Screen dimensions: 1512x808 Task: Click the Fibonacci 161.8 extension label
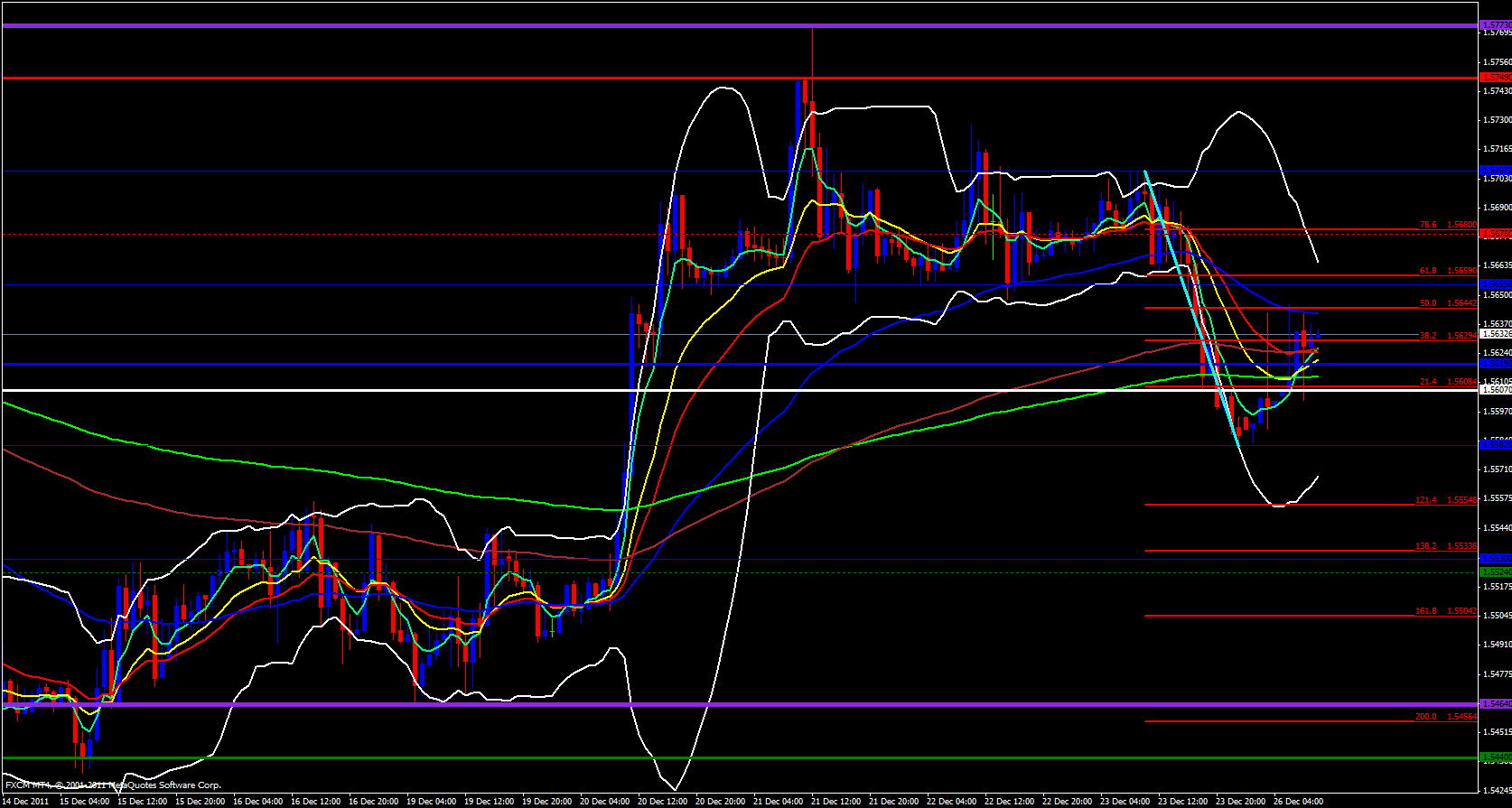(1446, 611)
